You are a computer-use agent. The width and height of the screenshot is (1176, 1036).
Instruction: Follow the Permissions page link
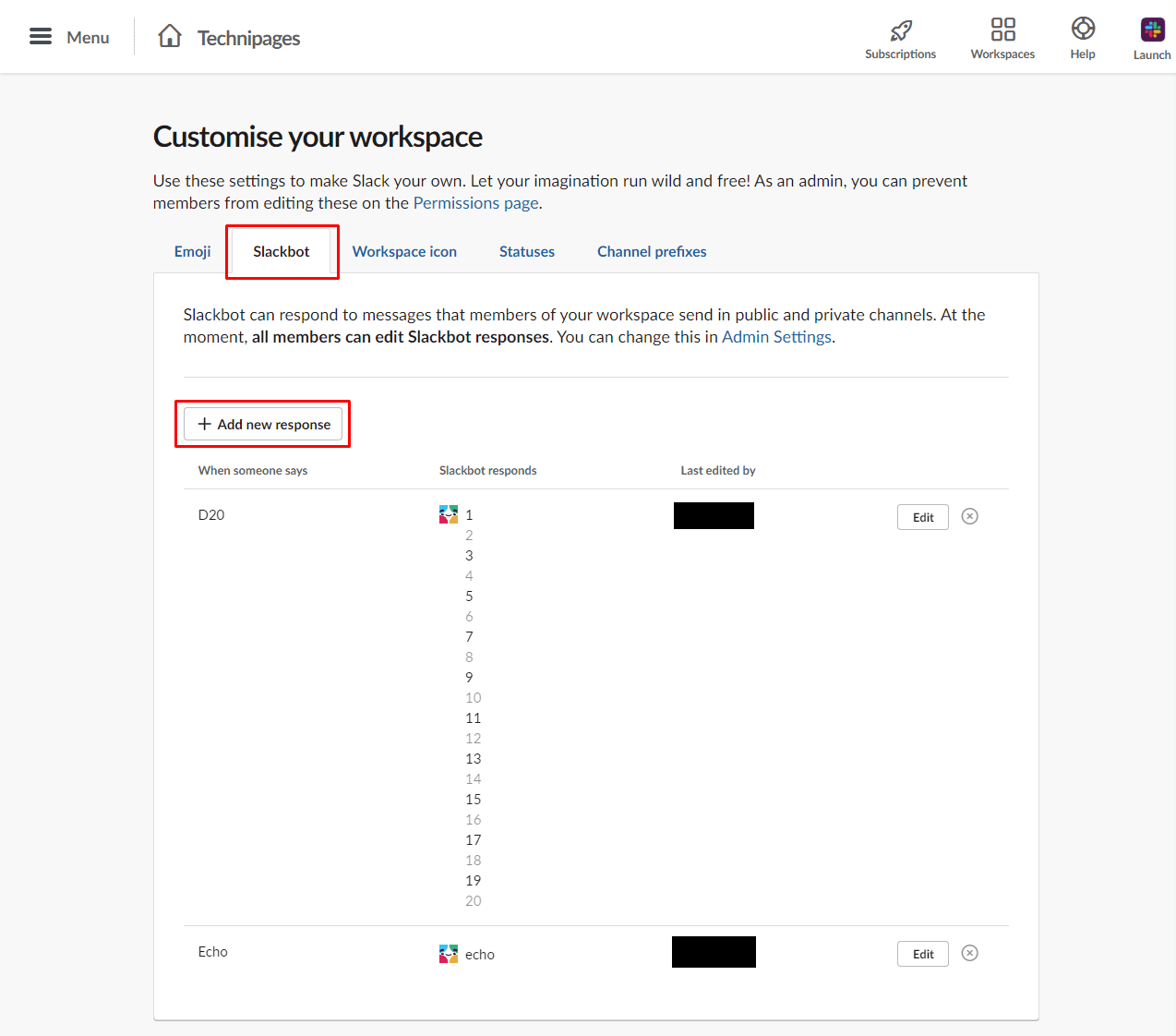pos(475,203)
